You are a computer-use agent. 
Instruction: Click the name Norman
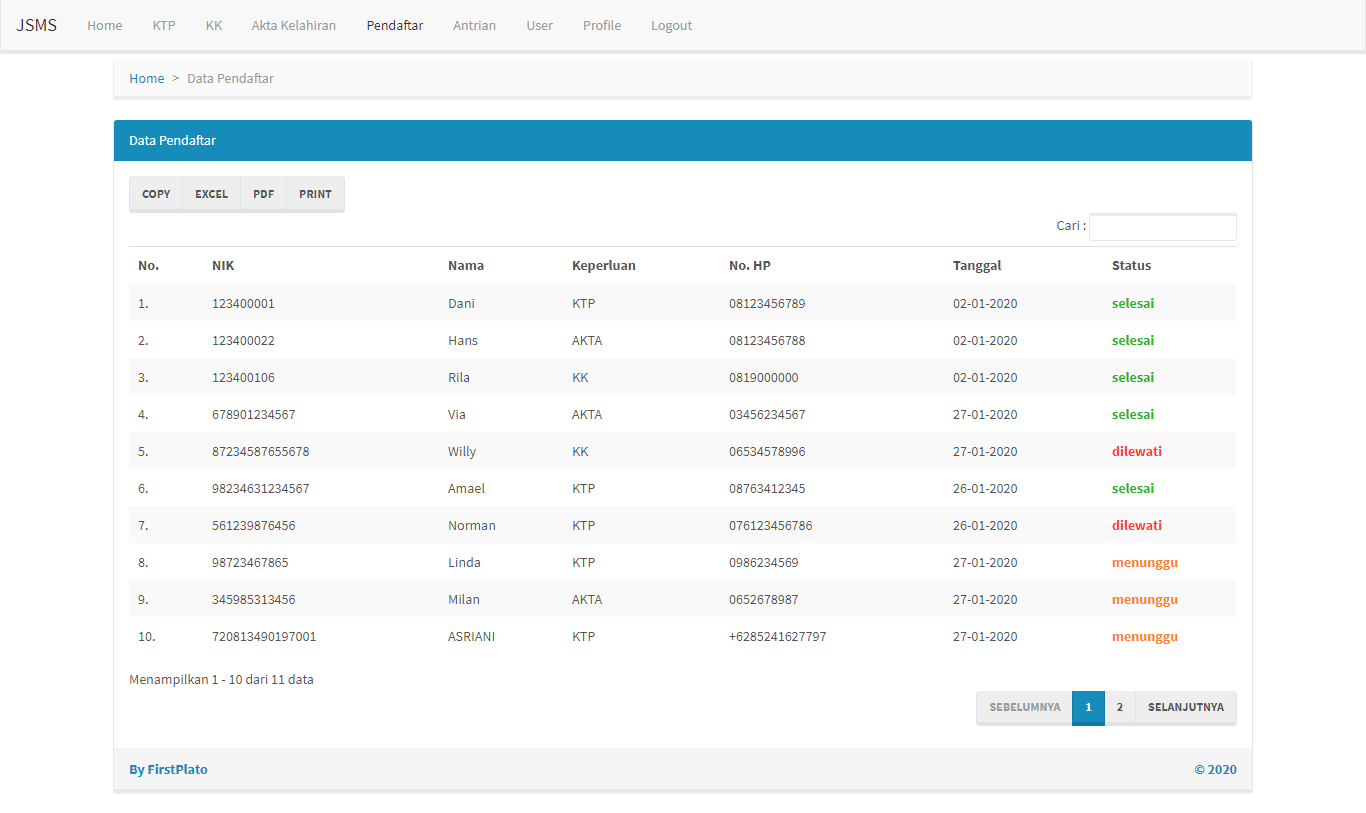point(472,525)
